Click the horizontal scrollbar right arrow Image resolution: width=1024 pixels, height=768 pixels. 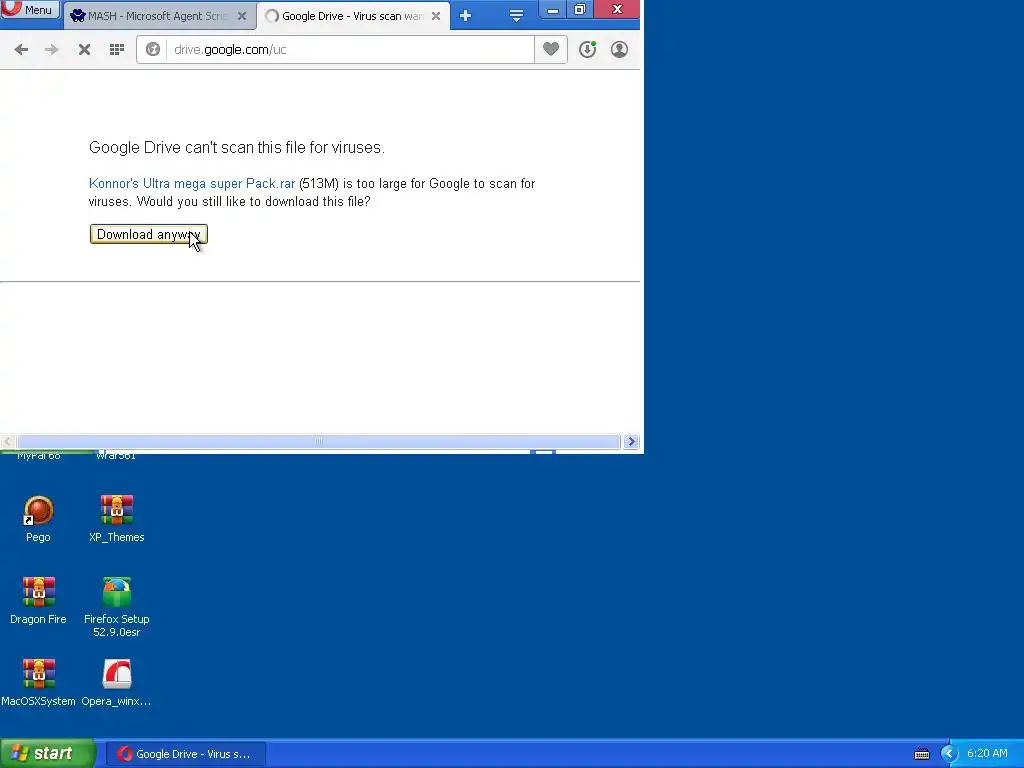631,441
